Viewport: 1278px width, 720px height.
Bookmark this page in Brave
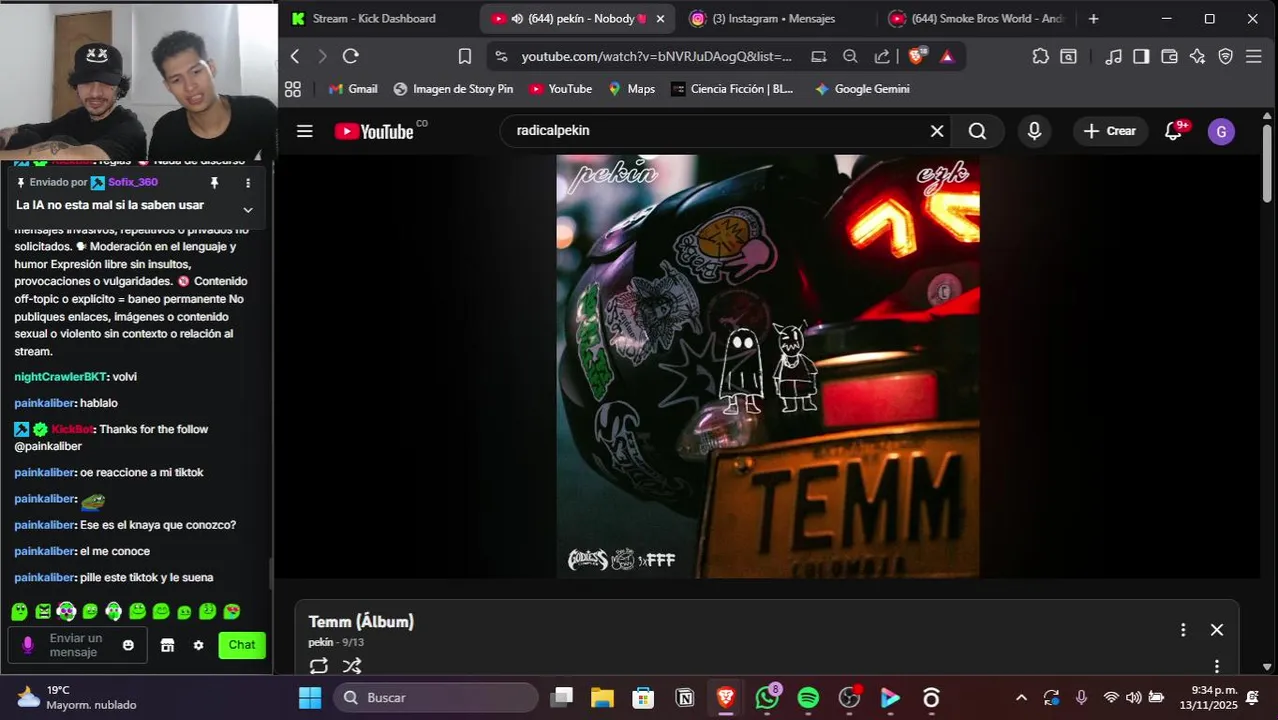(x=465, y=56)
